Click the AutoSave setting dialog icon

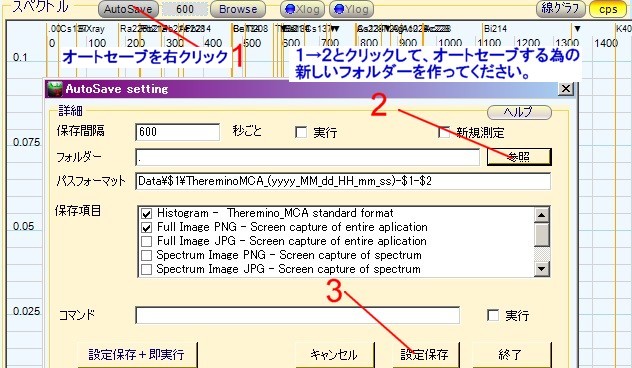pyautogui.click(x=54, y=89)
